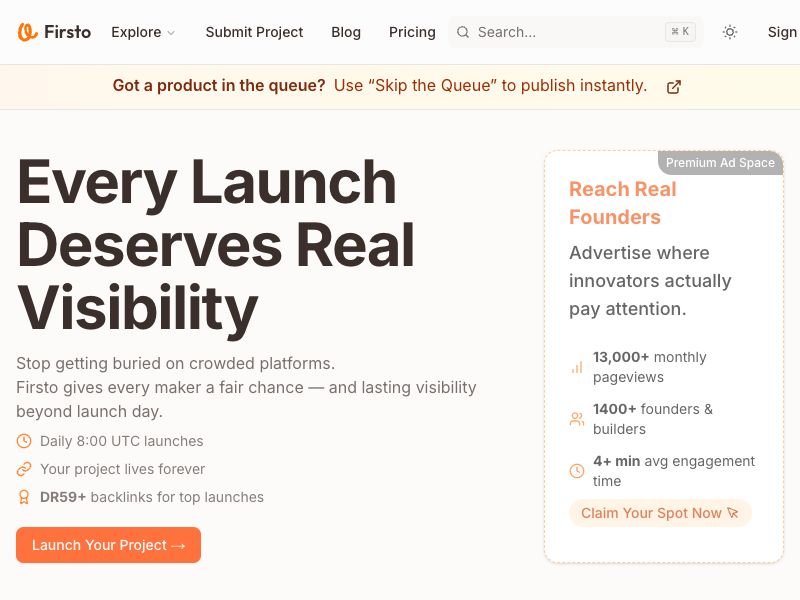The height and width of the screenshot is (600, 800).
Task: Click the Firsto logo icon
Action: coord(28,32)
